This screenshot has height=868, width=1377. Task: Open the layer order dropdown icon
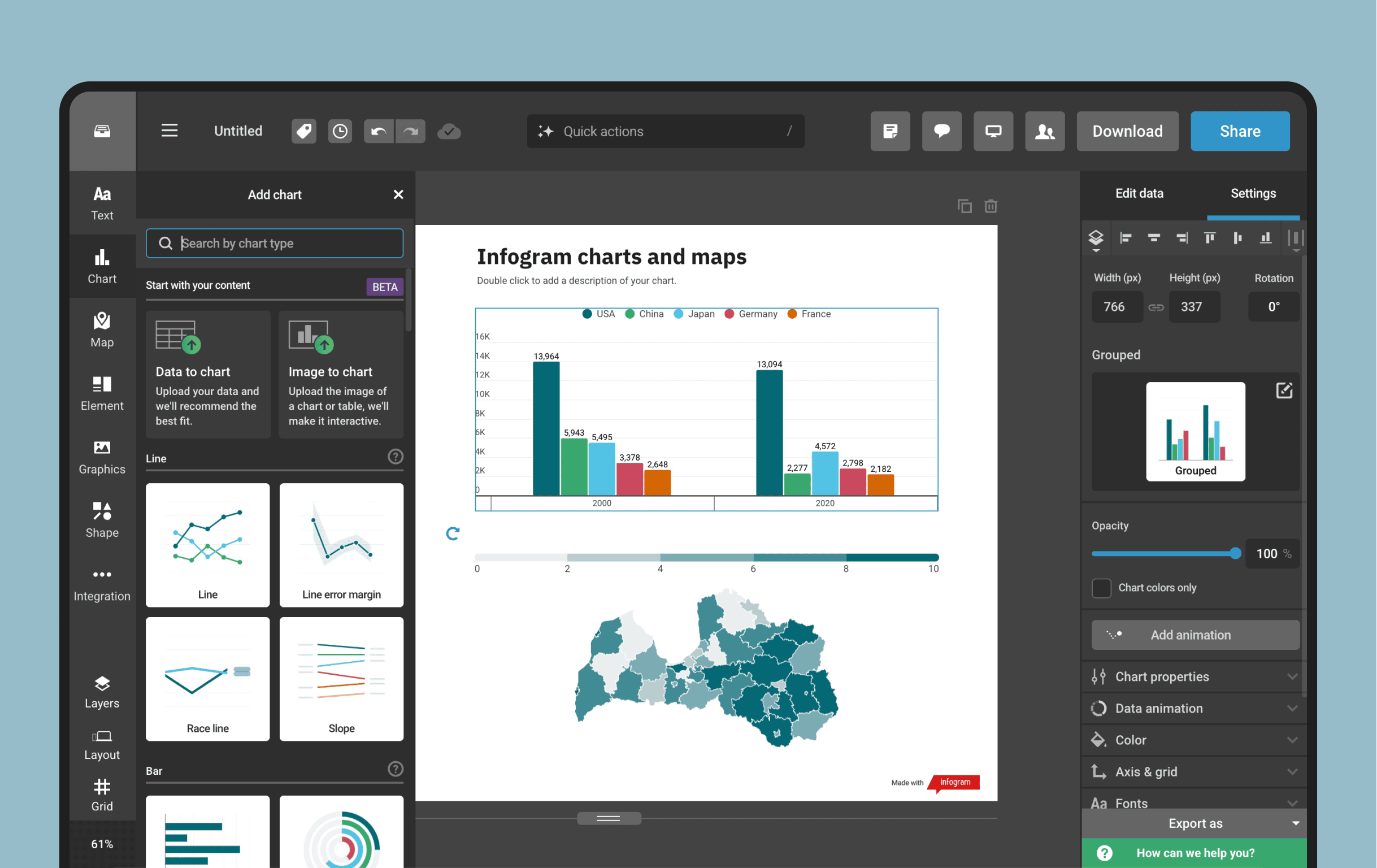pos(1095,239)
